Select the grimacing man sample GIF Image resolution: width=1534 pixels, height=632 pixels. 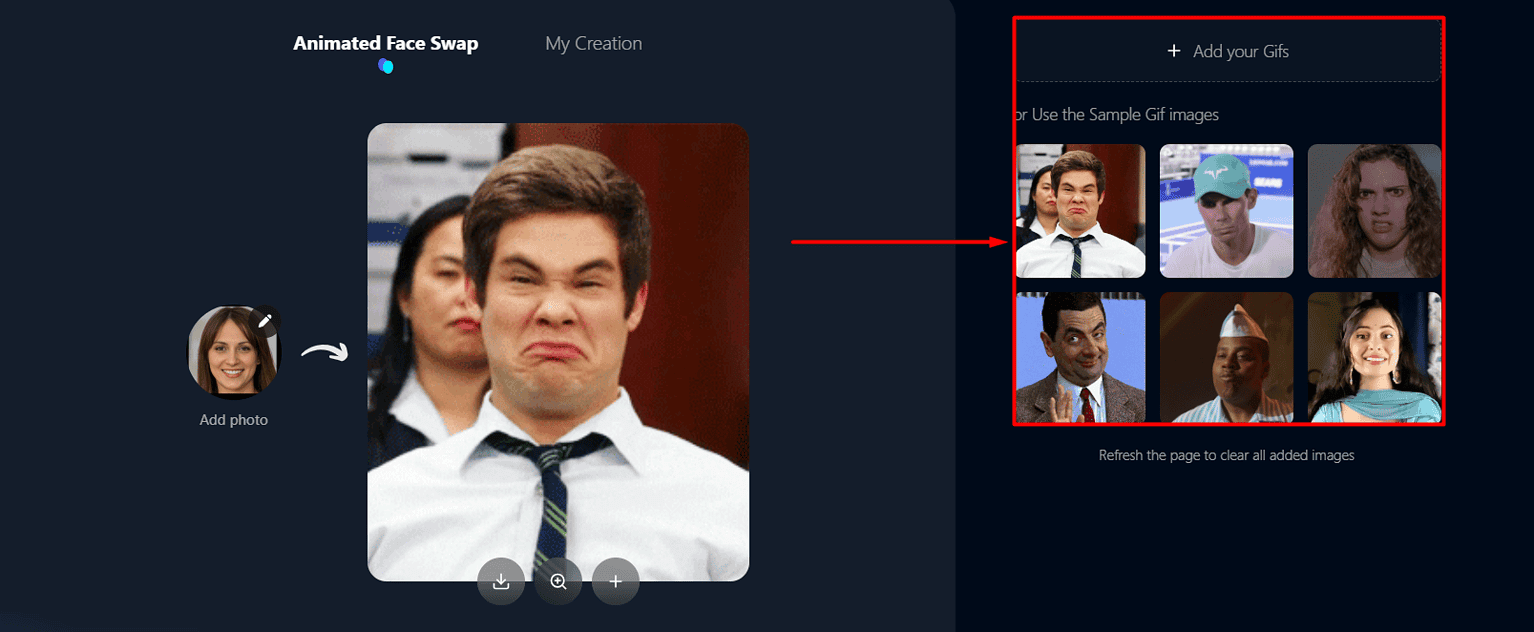pos(1081,211)
